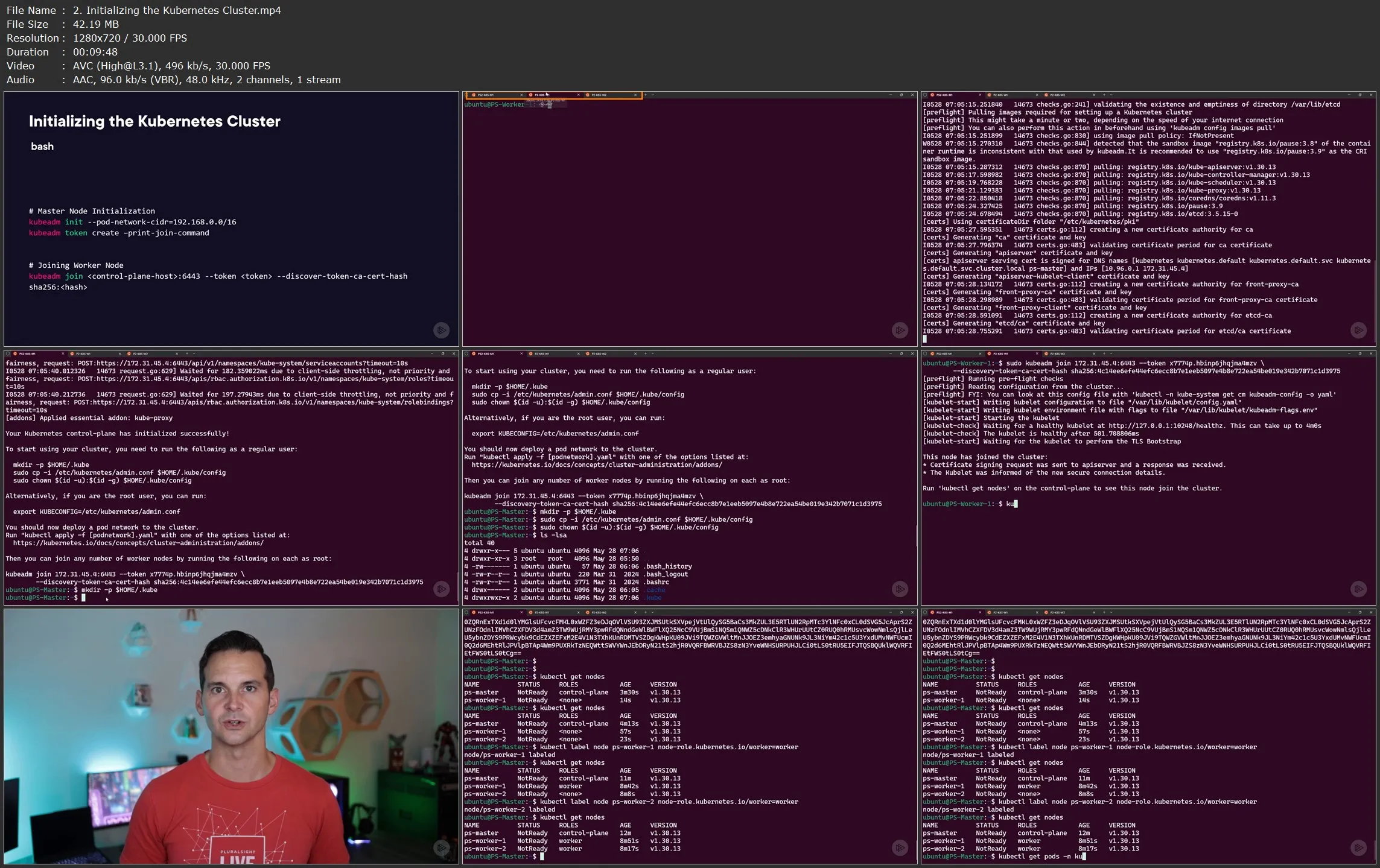This screenshot has height=868, width=1380.
Task: Open the tab dropdown chevron in the empty PS-Worker terminal frame
Action: (x=653, y=95)
